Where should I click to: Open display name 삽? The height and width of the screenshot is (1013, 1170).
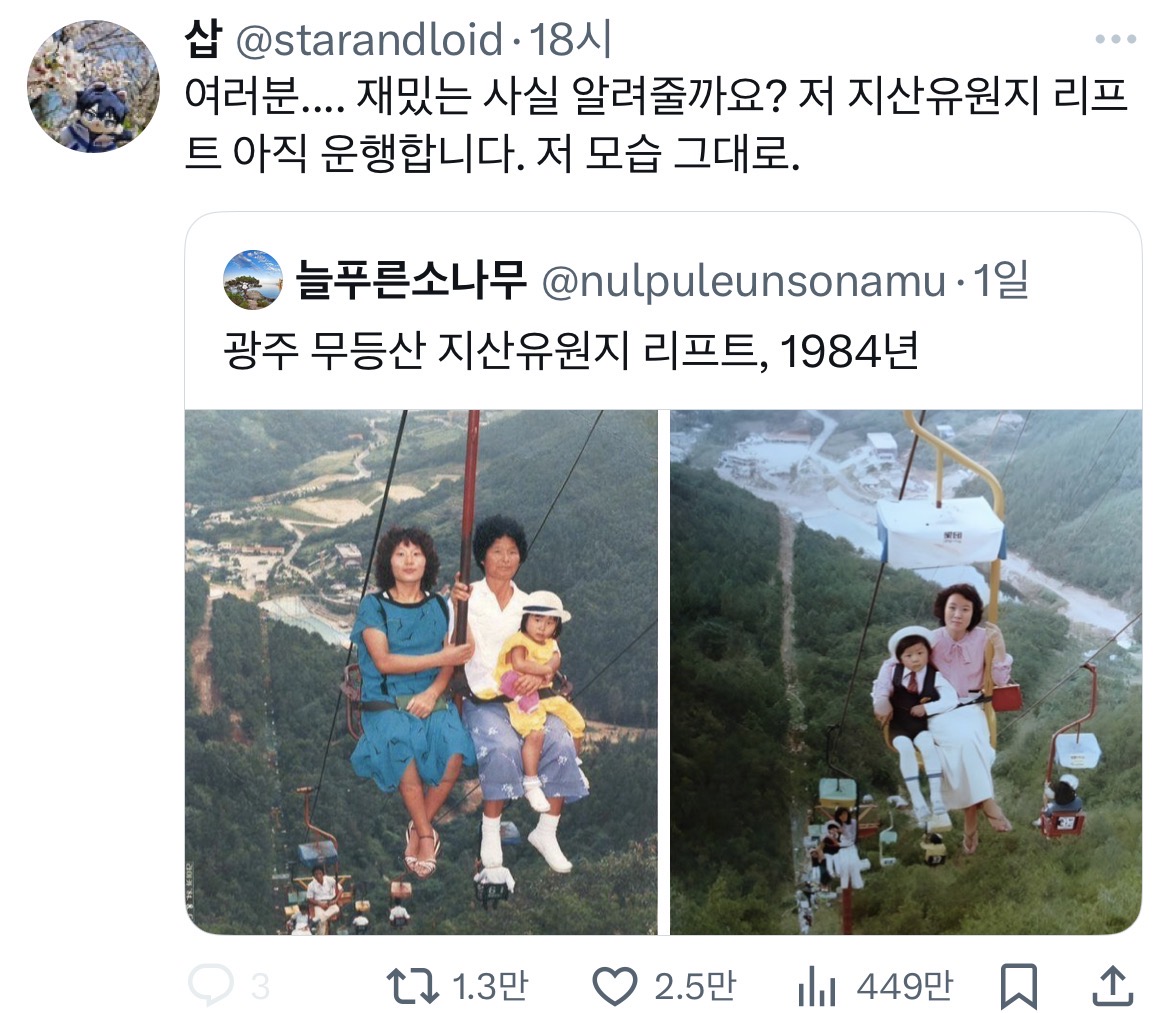pyautogui.click(x=204, y=39)
